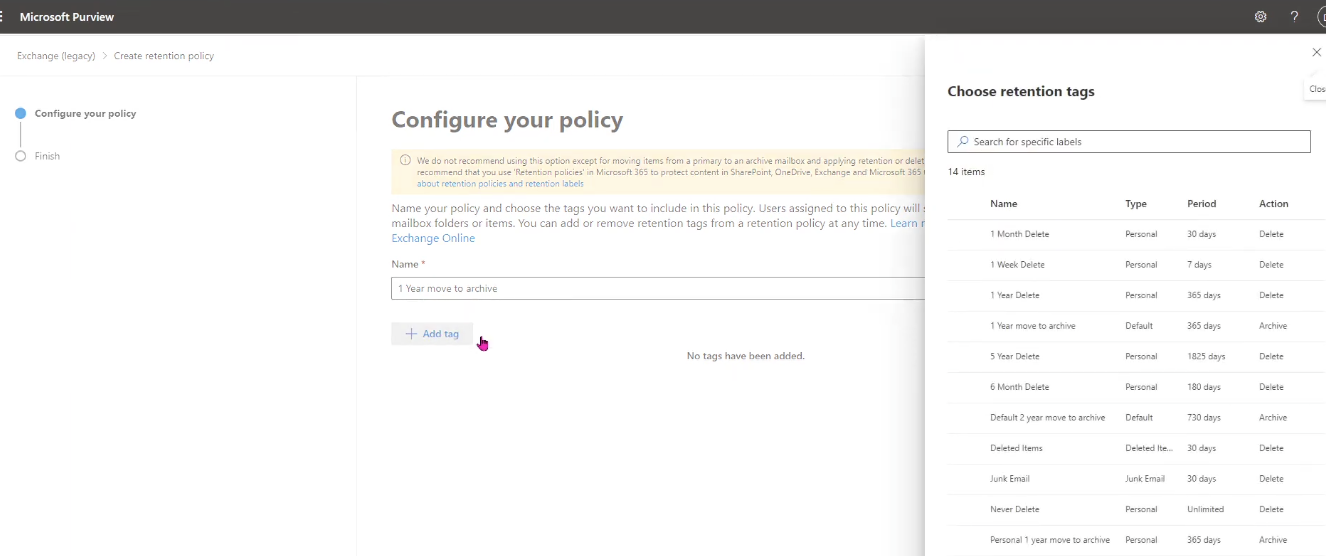Screen dimensions: 1326x556
Task: Click the Add tag button
Action: click(432, 334)
